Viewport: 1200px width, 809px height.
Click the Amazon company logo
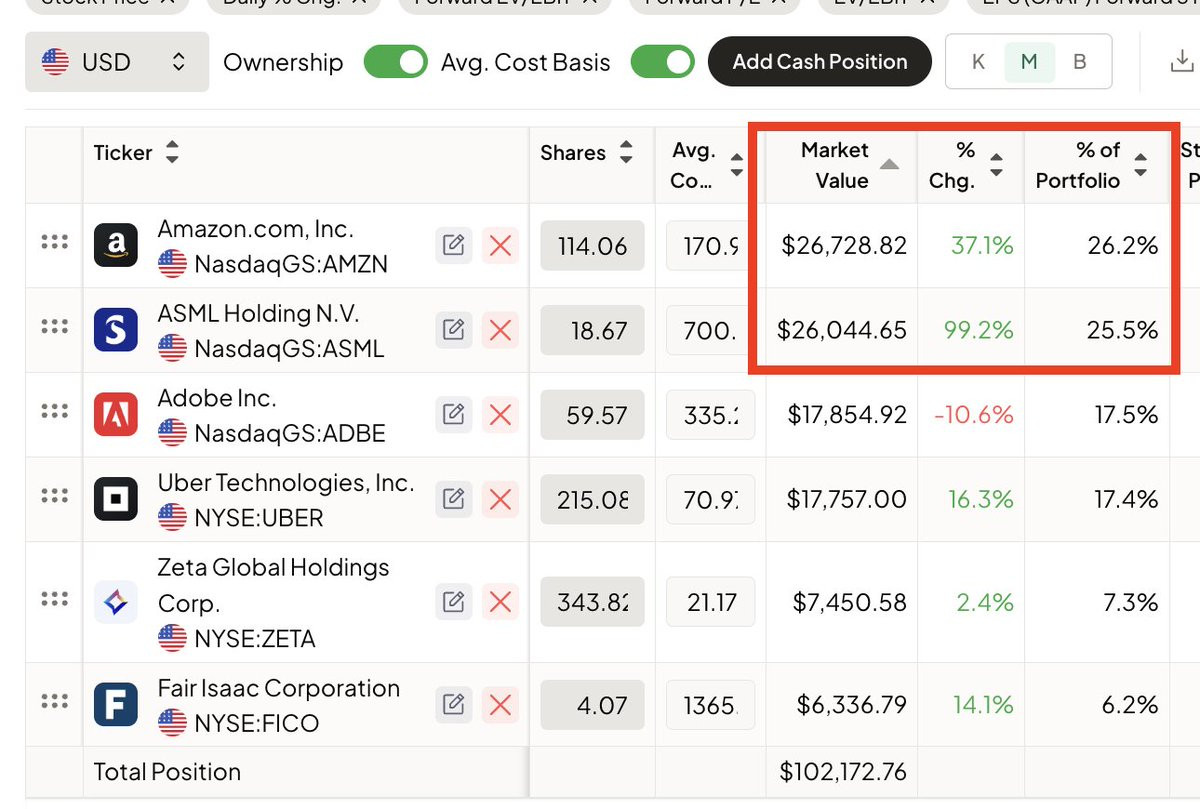click(x=116, y=245)
